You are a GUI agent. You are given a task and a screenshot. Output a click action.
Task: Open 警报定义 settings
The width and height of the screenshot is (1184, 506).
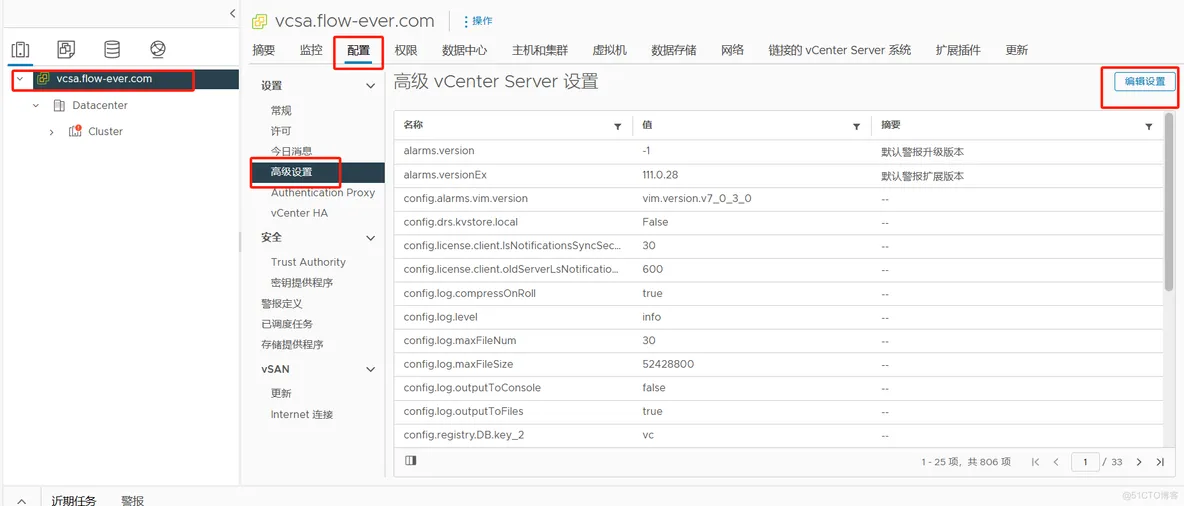pyautogui.click(x=282, y=304)
